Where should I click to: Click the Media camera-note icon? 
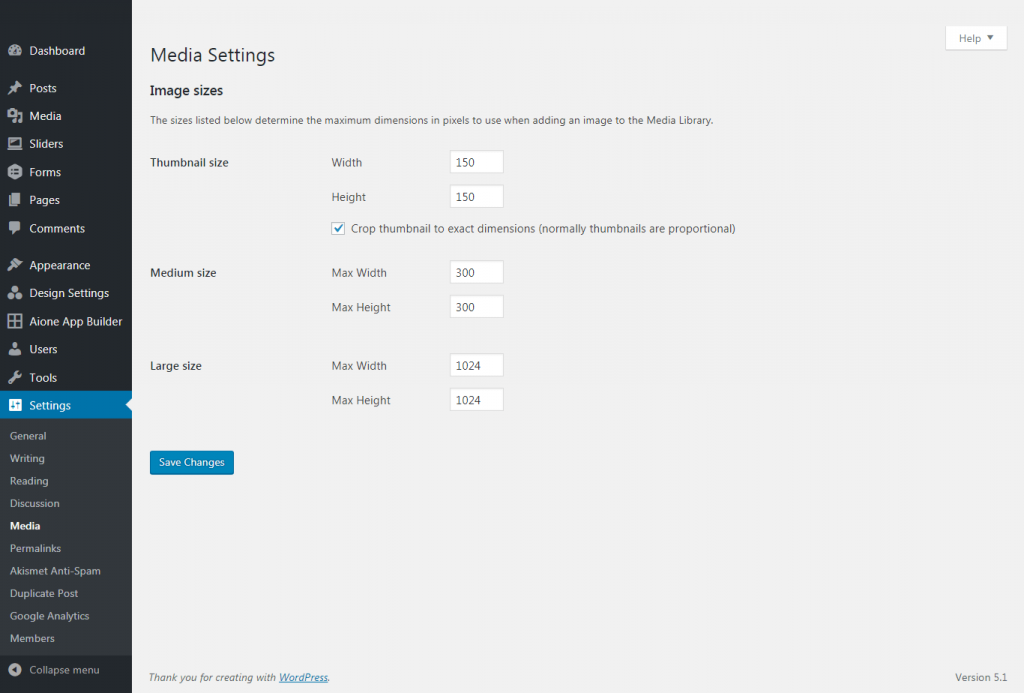click(x=14, y=116)
